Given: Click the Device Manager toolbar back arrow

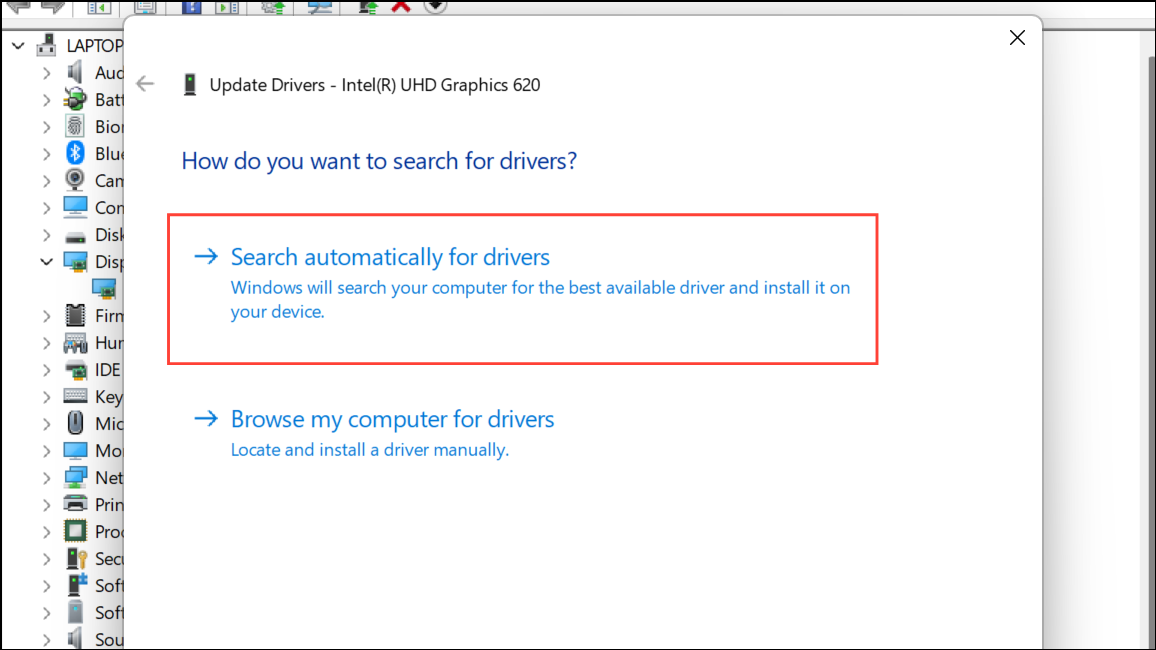Looking at the screenshot, I should tap(18, 7).
